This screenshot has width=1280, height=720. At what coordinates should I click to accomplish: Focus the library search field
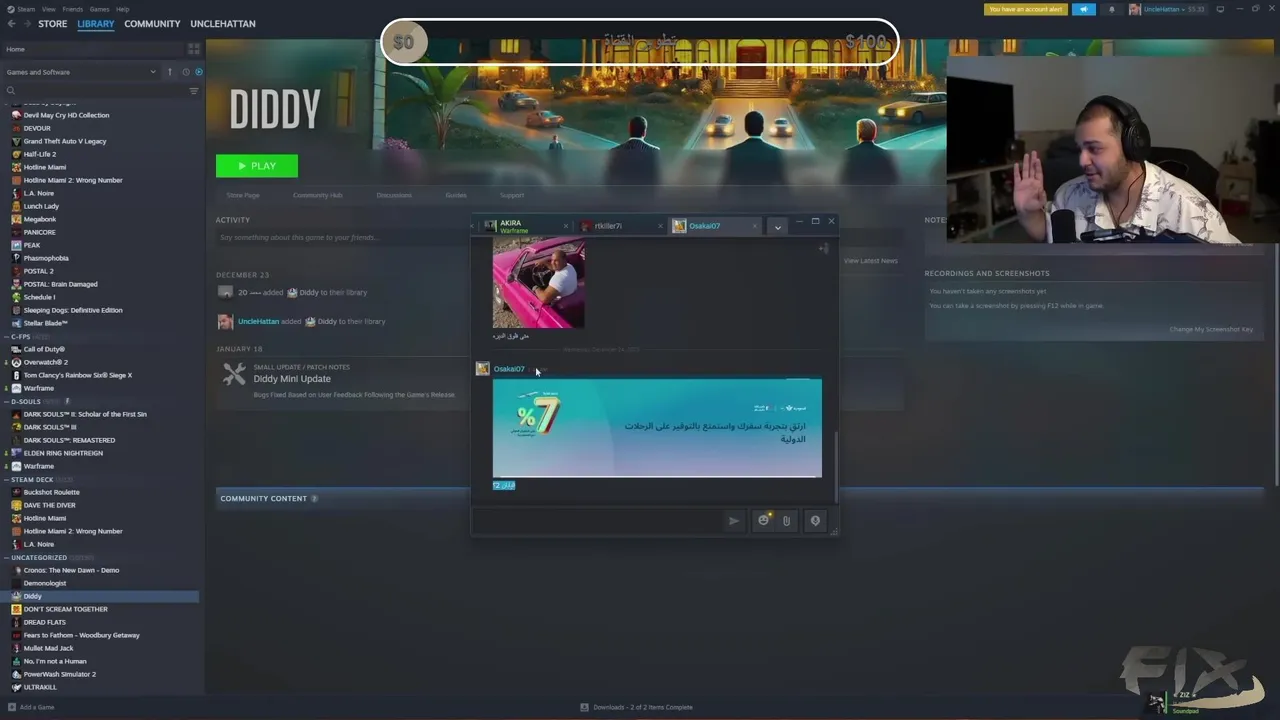[95, 91]
